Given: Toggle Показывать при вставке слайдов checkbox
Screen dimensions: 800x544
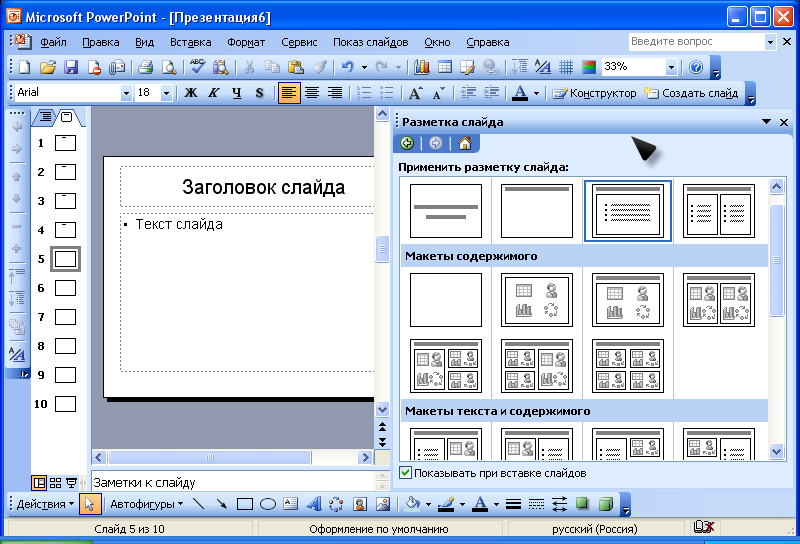Looking at the screenshot, I should tap(406, 473).
